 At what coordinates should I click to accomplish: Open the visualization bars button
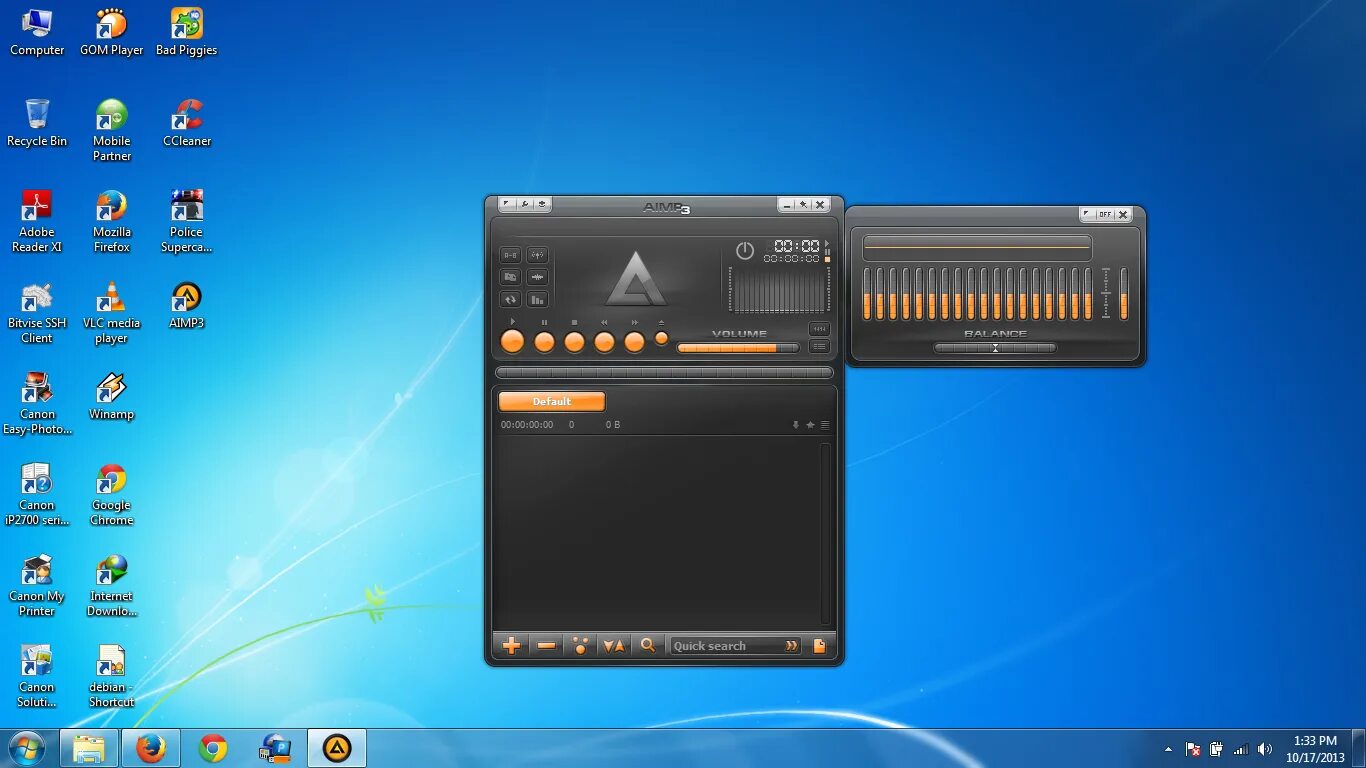point(538,299)
